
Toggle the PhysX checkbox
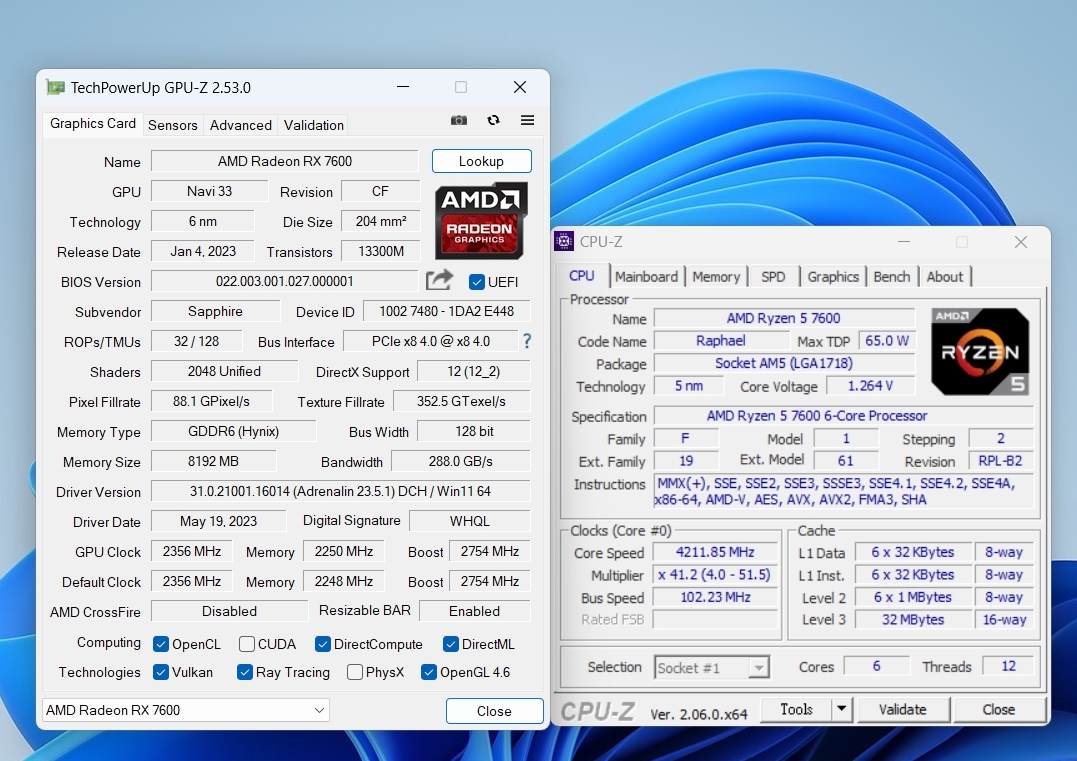[x=355, y=672]
